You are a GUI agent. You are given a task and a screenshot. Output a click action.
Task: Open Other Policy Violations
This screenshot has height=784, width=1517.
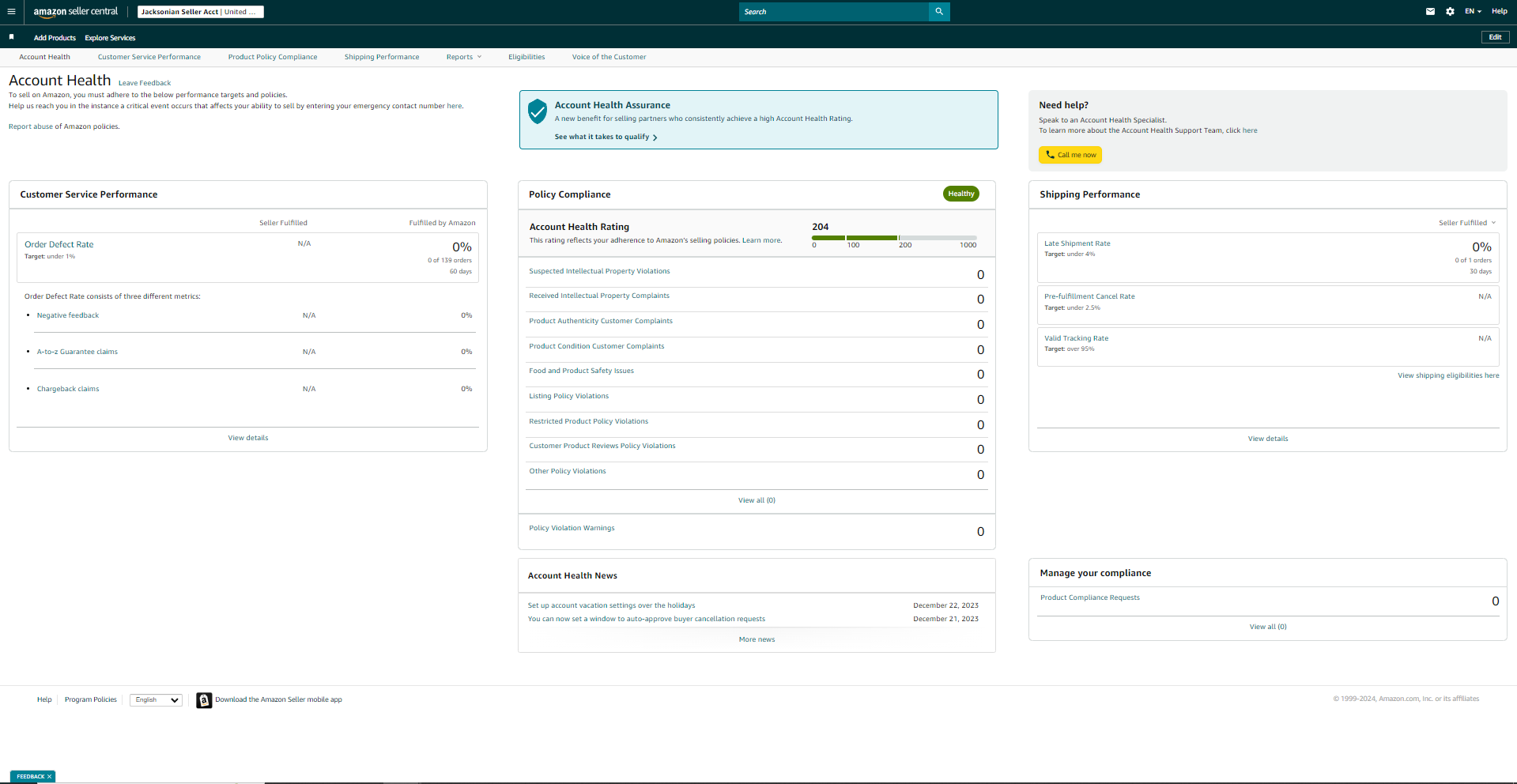pyautogui.click(x=568, y=471)
